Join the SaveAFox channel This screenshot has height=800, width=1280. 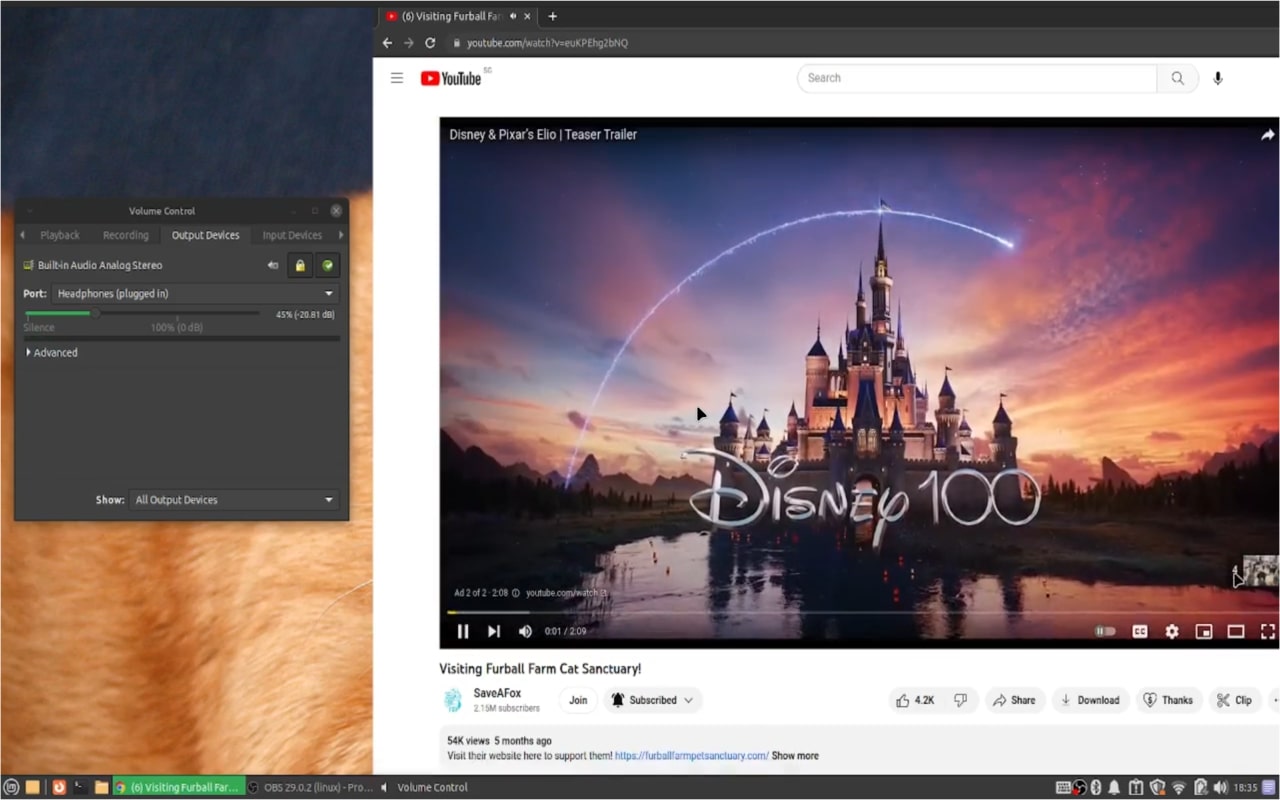point(578,700)
